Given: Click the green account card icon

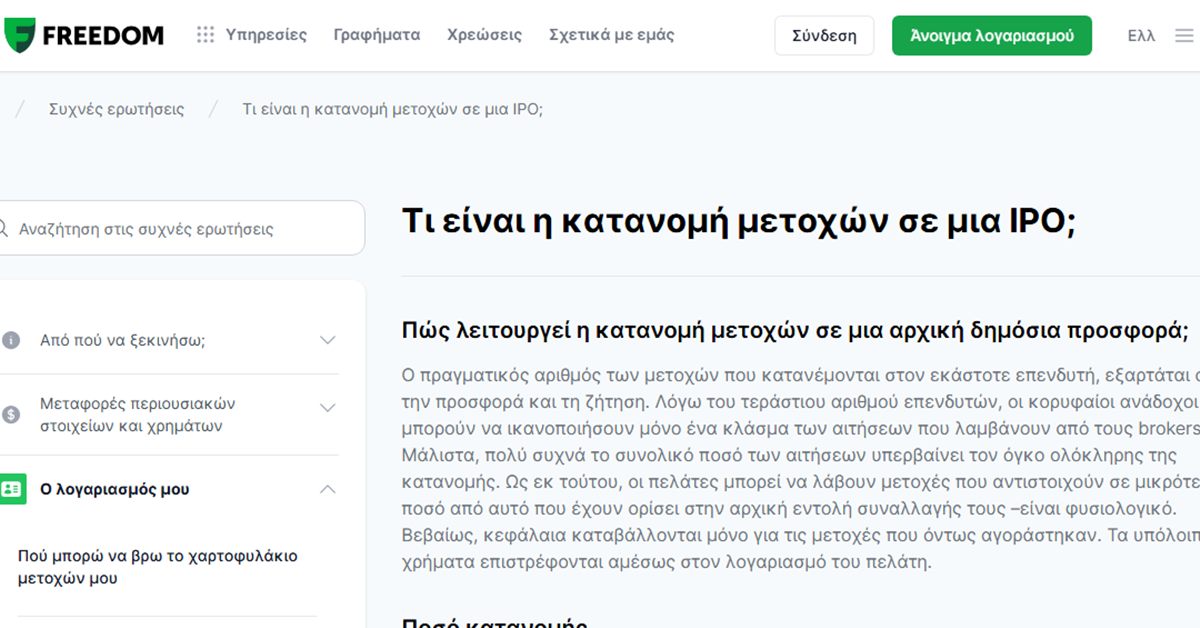Looking at the screenshot, I should tap(11, 489).
